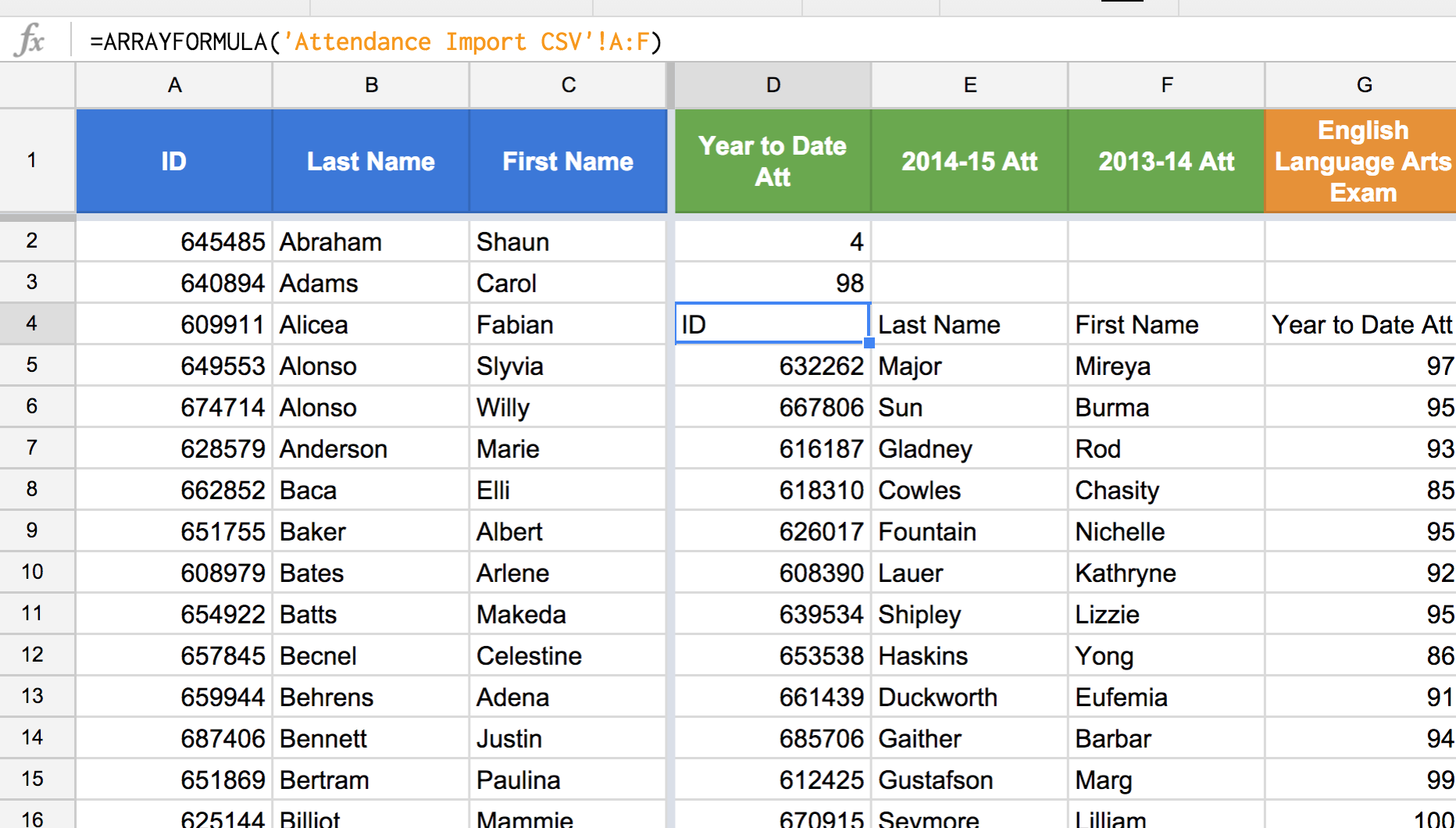Select the Gustafson last name cell
The image size is (1456, 828).
click(x=969, y=780)
